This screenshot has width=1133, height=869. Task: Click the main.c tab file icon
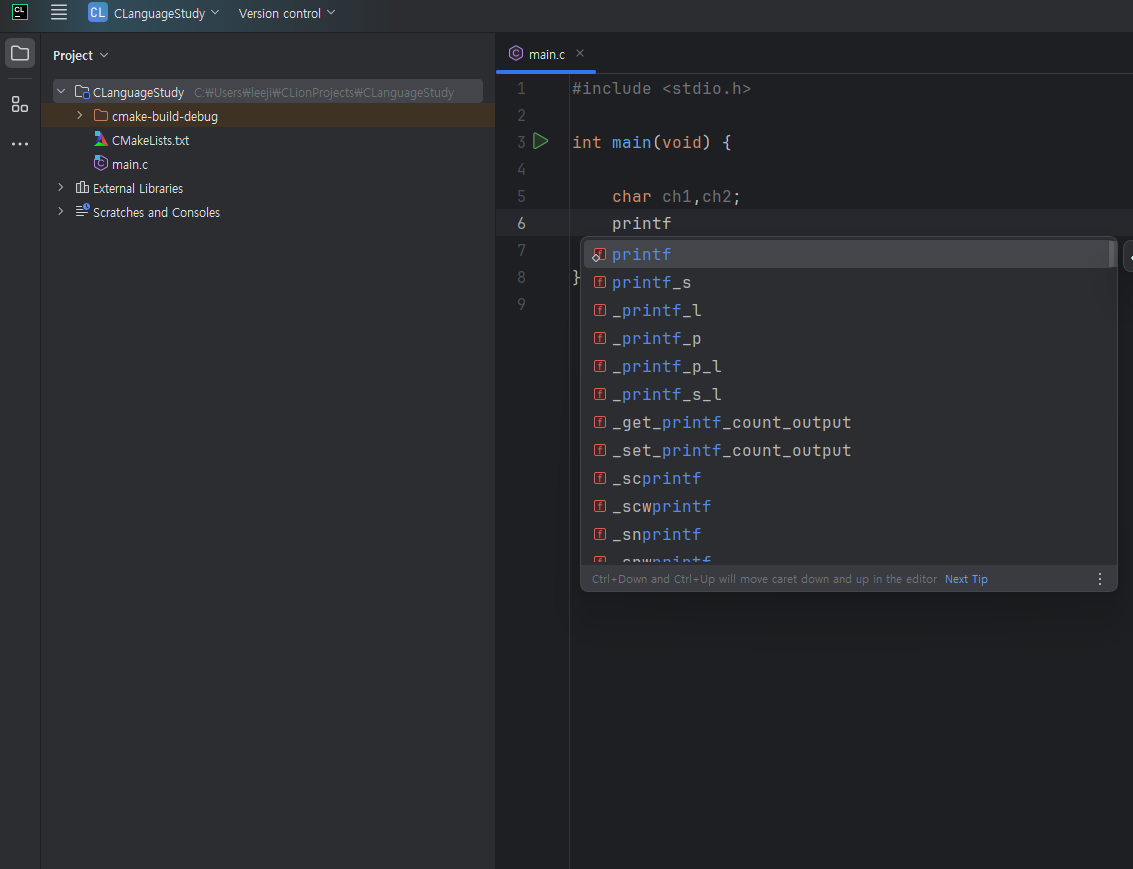[516, 53]
